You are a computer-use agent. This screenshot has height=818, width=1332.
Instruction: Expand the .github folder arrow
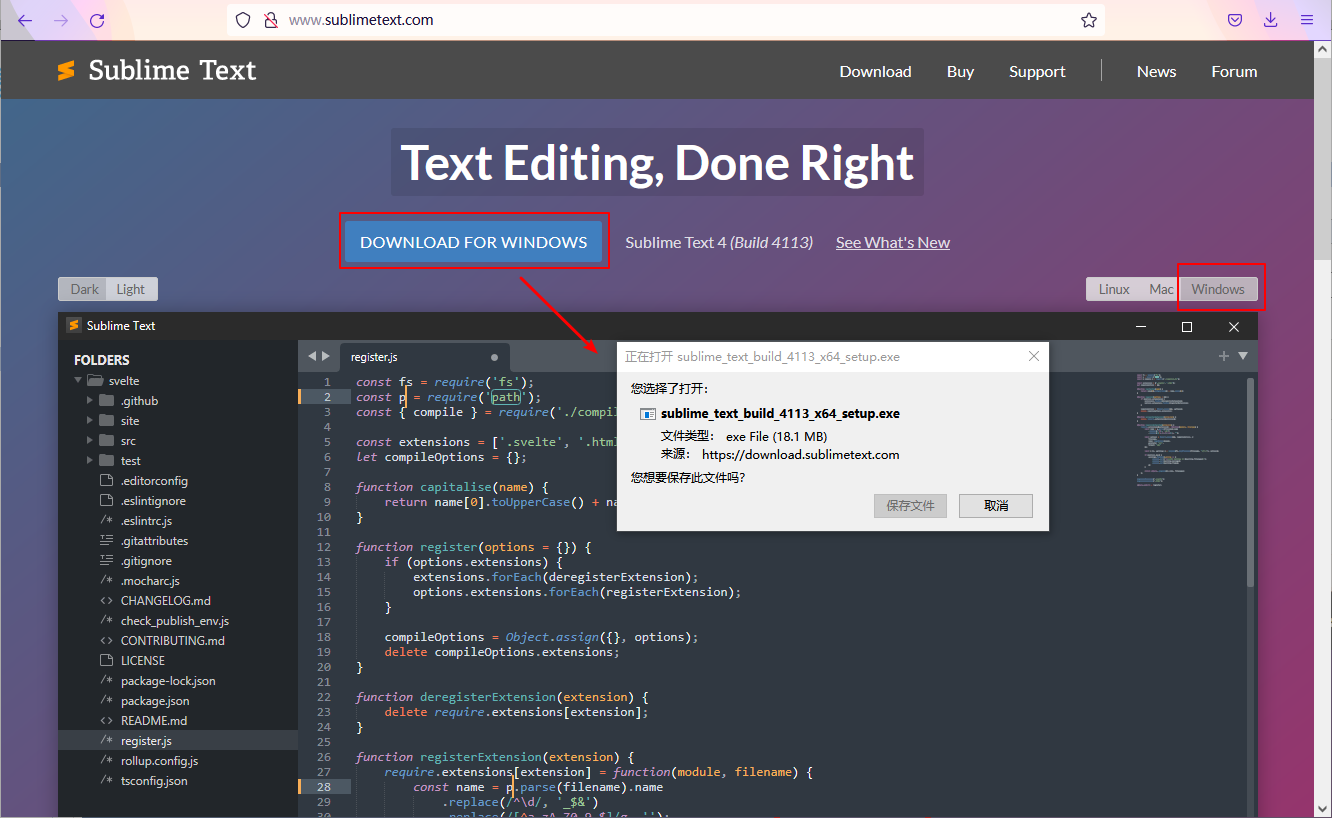click(90, 401)
